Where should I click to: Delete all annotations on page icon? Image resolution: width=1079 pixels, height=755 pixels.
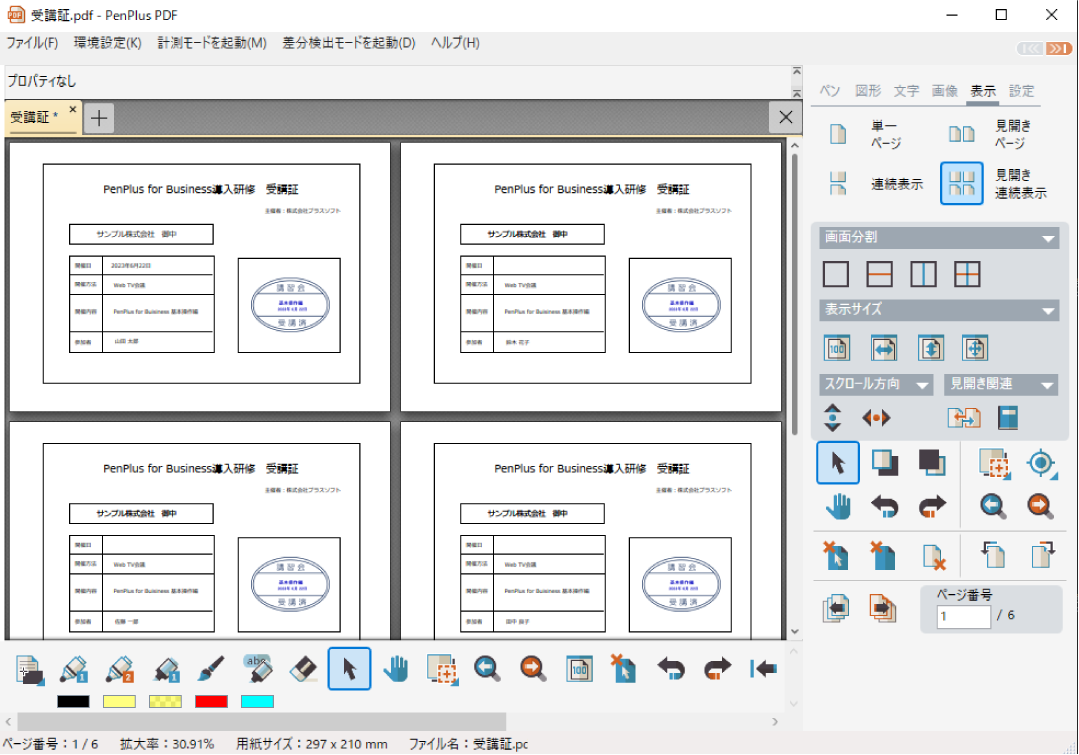[x=883, y=555]
